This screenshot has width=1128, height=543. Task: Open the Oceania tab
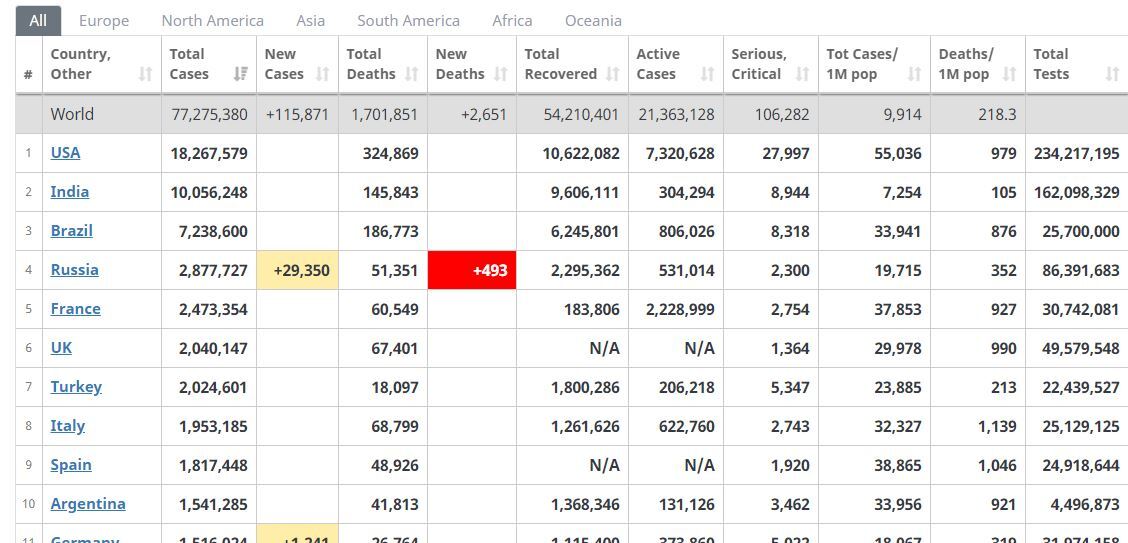593,21
